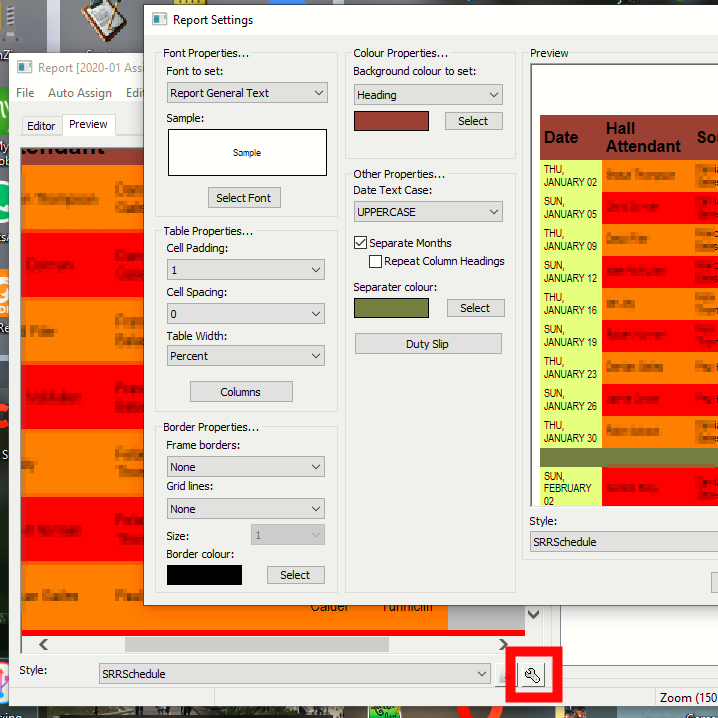The height and width of the screenshot is (718, 718).
Task: Expand the Table Width dropdown
Action: (245, 356)
